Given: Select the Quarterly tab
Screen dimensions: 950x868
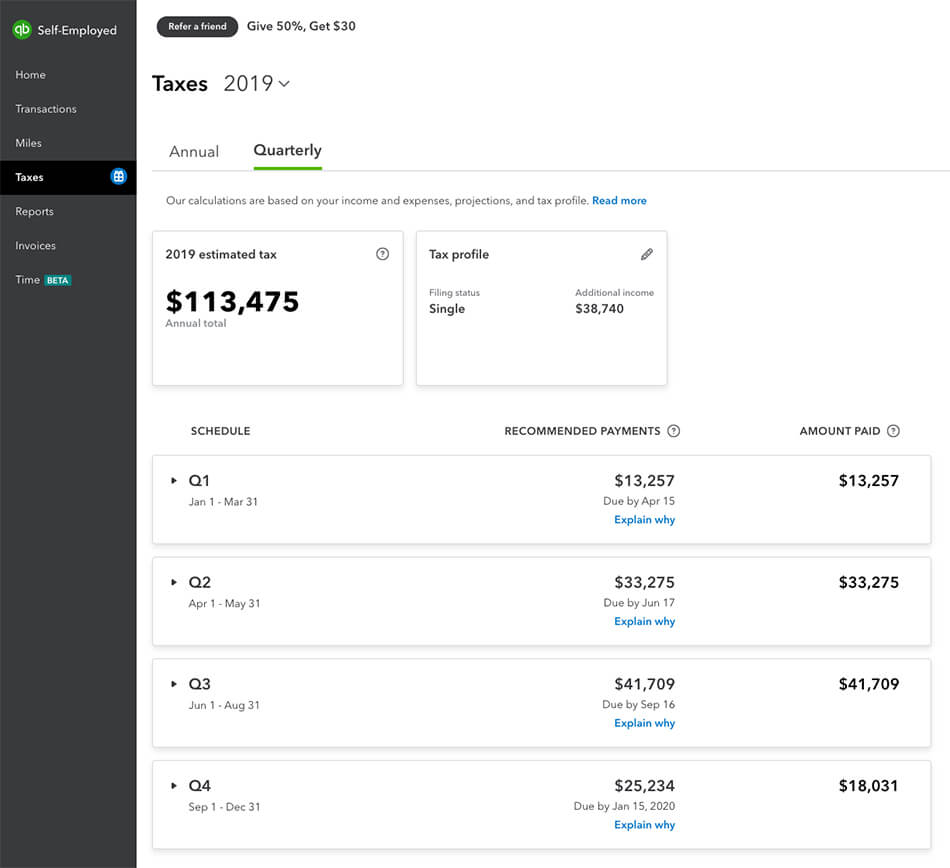Looking at the screenshot, I should click(287, 151).
